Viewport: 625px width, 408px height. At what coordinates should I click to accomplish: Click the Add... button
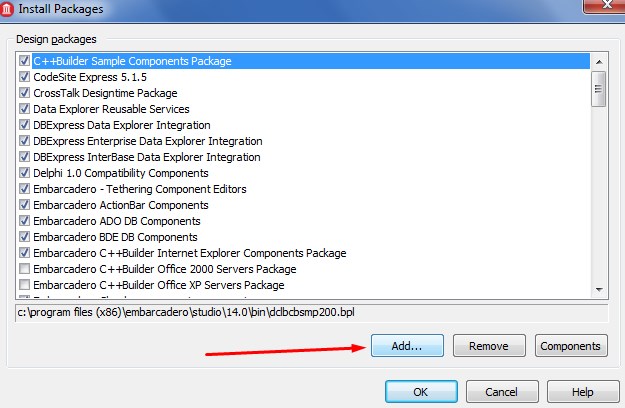407,345
